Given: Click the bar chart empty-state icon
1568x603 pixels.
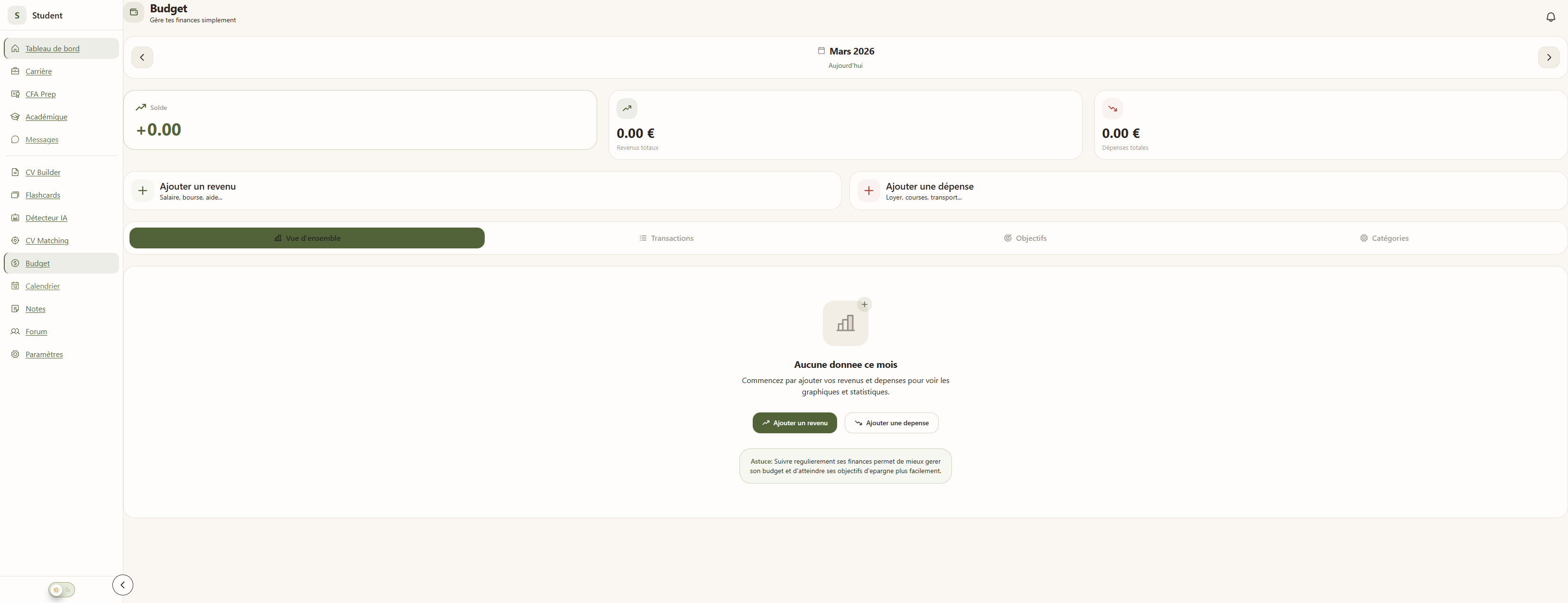Looking at the screenshot, I should 845,323.
